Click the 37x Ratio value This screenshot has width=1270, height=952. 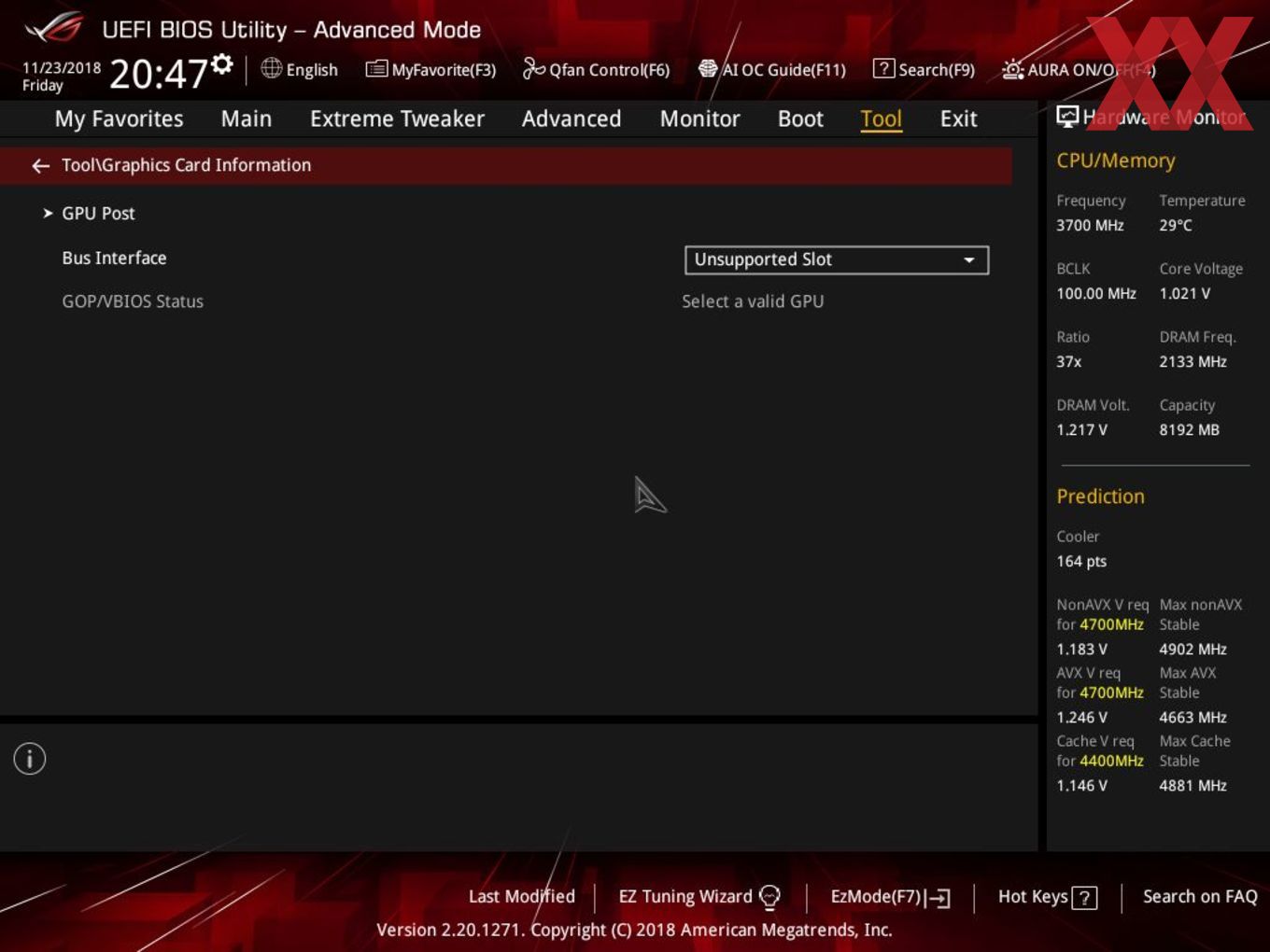pos(1068,361)
